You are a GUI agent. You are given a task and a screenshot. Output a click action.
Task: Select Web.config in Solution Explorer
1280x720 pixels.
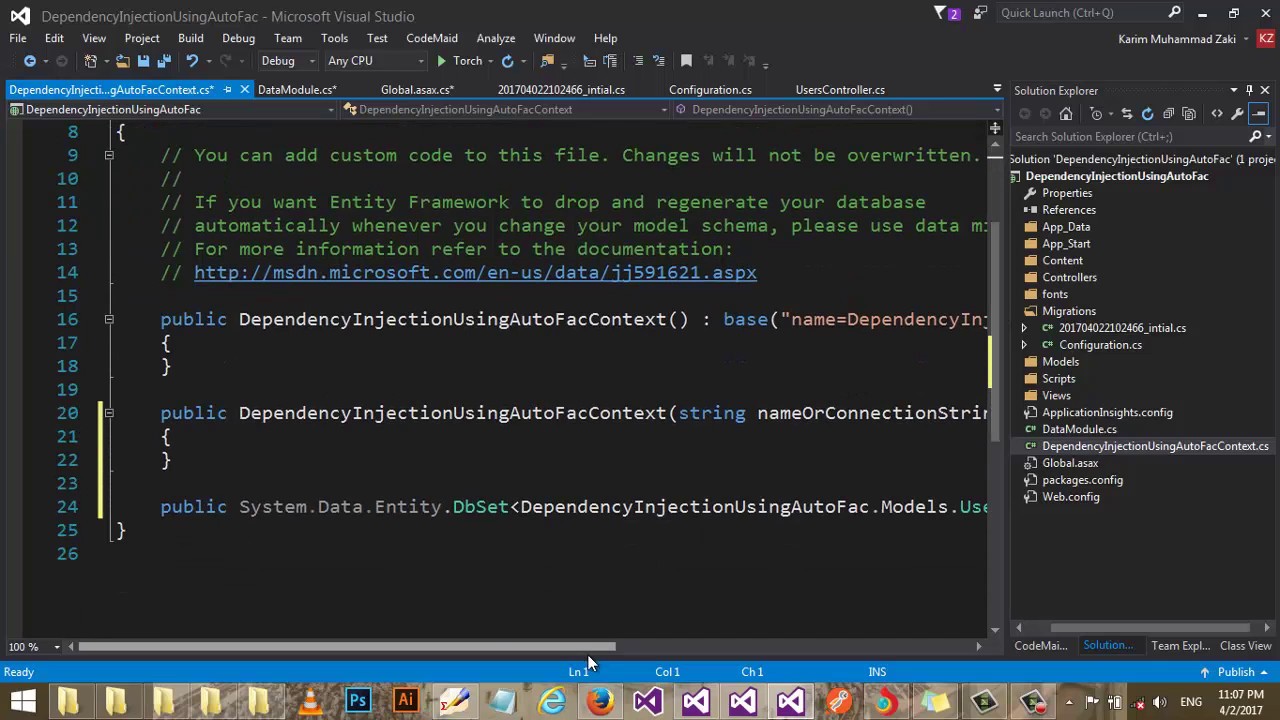click(1070, 497)
